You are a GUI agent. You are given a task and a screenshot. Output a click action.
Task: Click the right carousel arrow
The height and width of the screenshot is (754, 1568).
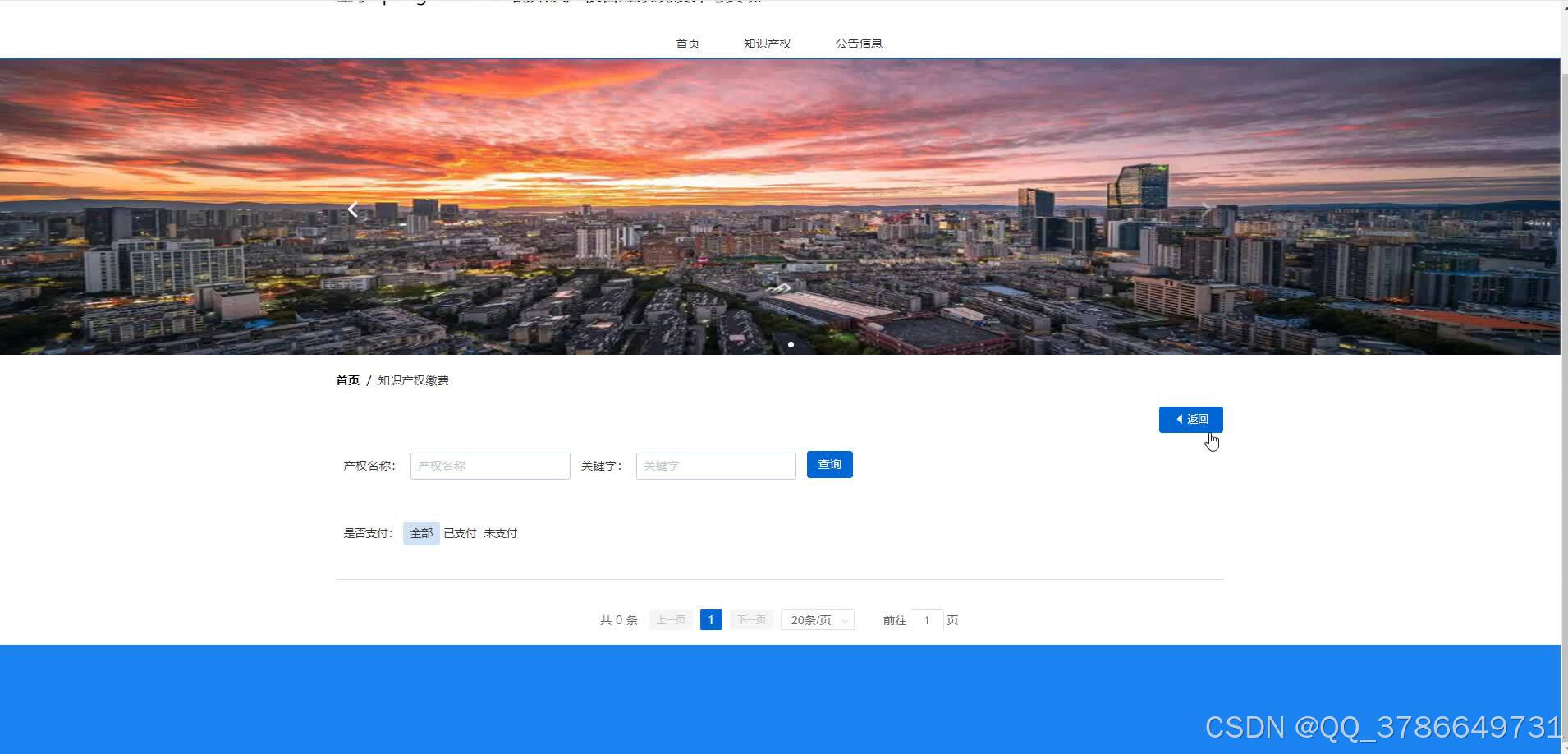(x=1205, y=209)
